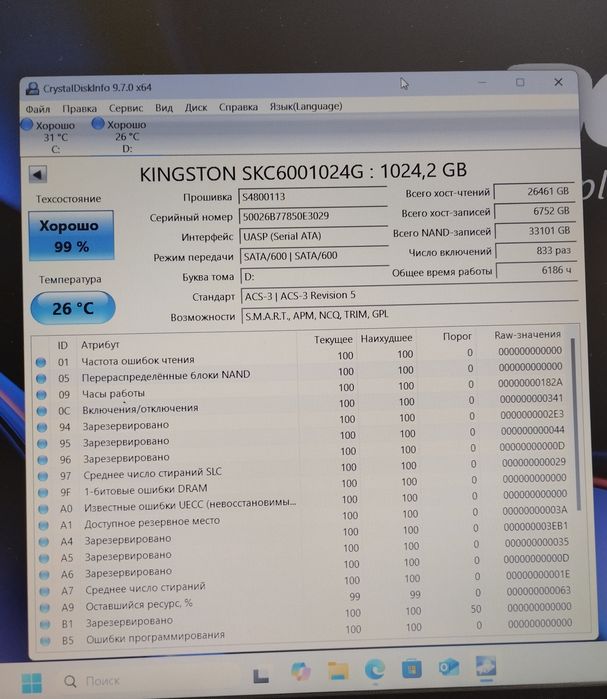Click status dot for 09 Часы работы
607x699 pixels.
(41, 395)
